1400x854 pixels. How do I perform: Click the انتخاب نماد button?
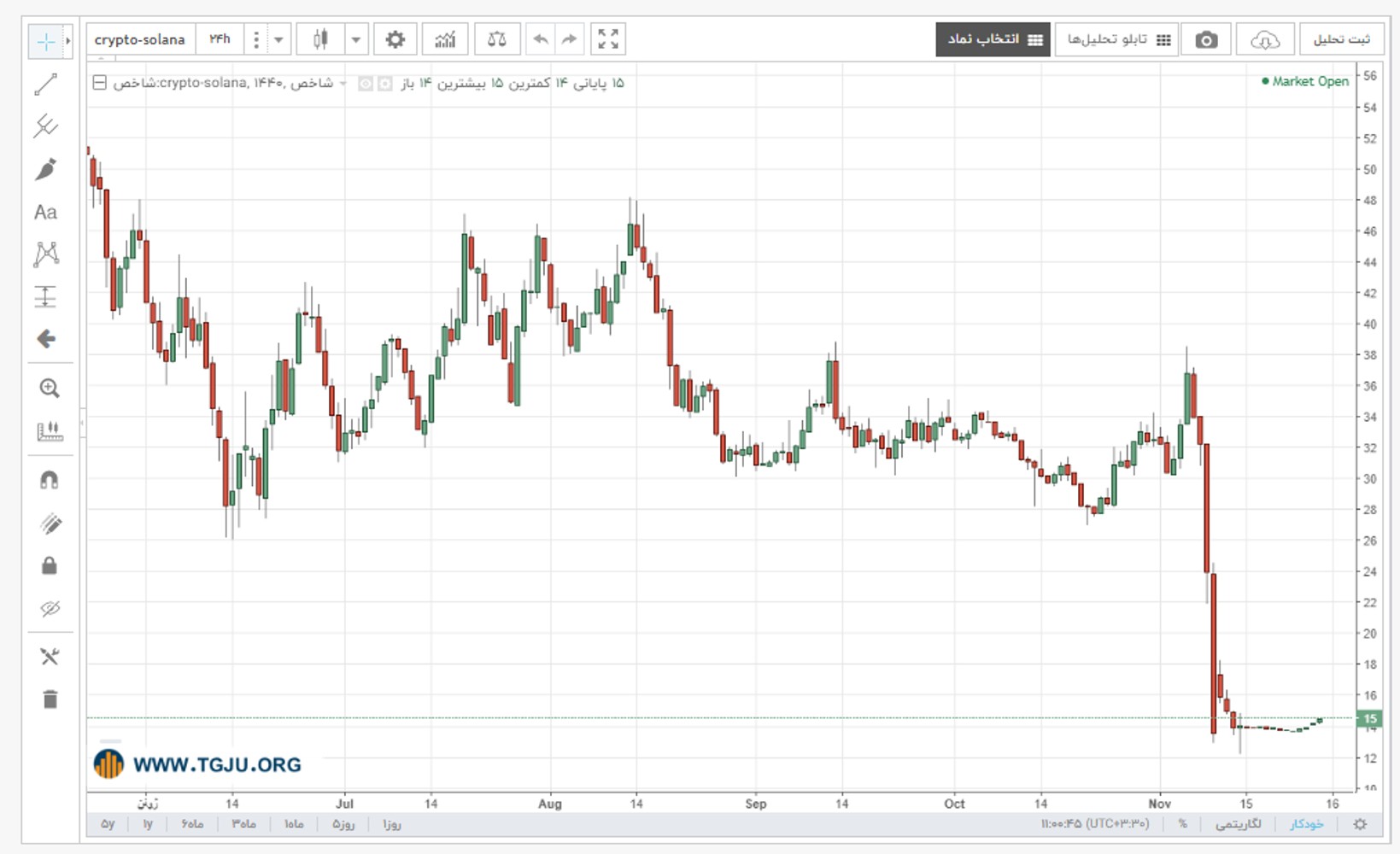coord(993,39)
